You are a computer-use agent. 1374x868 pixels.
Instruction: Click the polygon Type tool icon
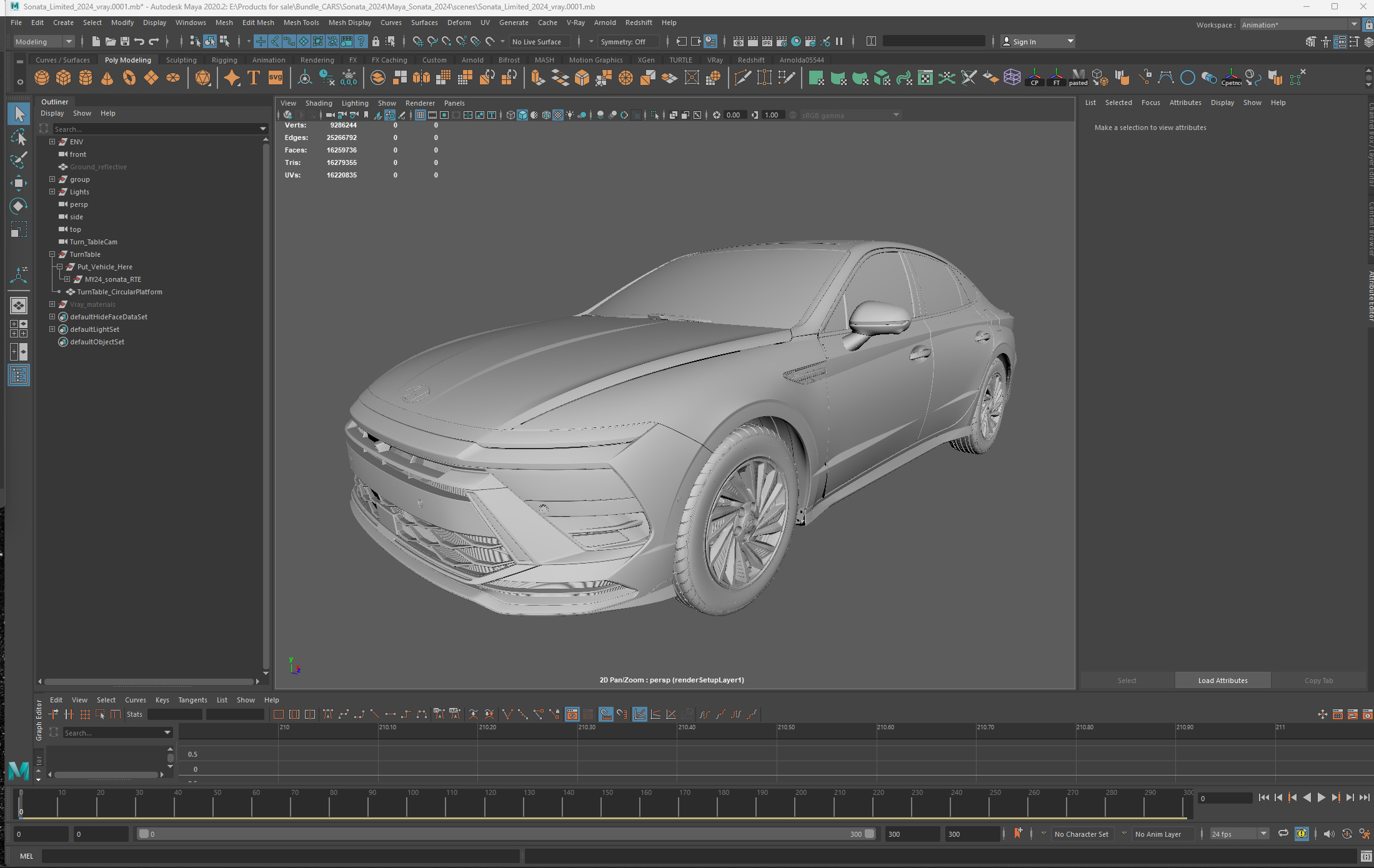[254, 78]
